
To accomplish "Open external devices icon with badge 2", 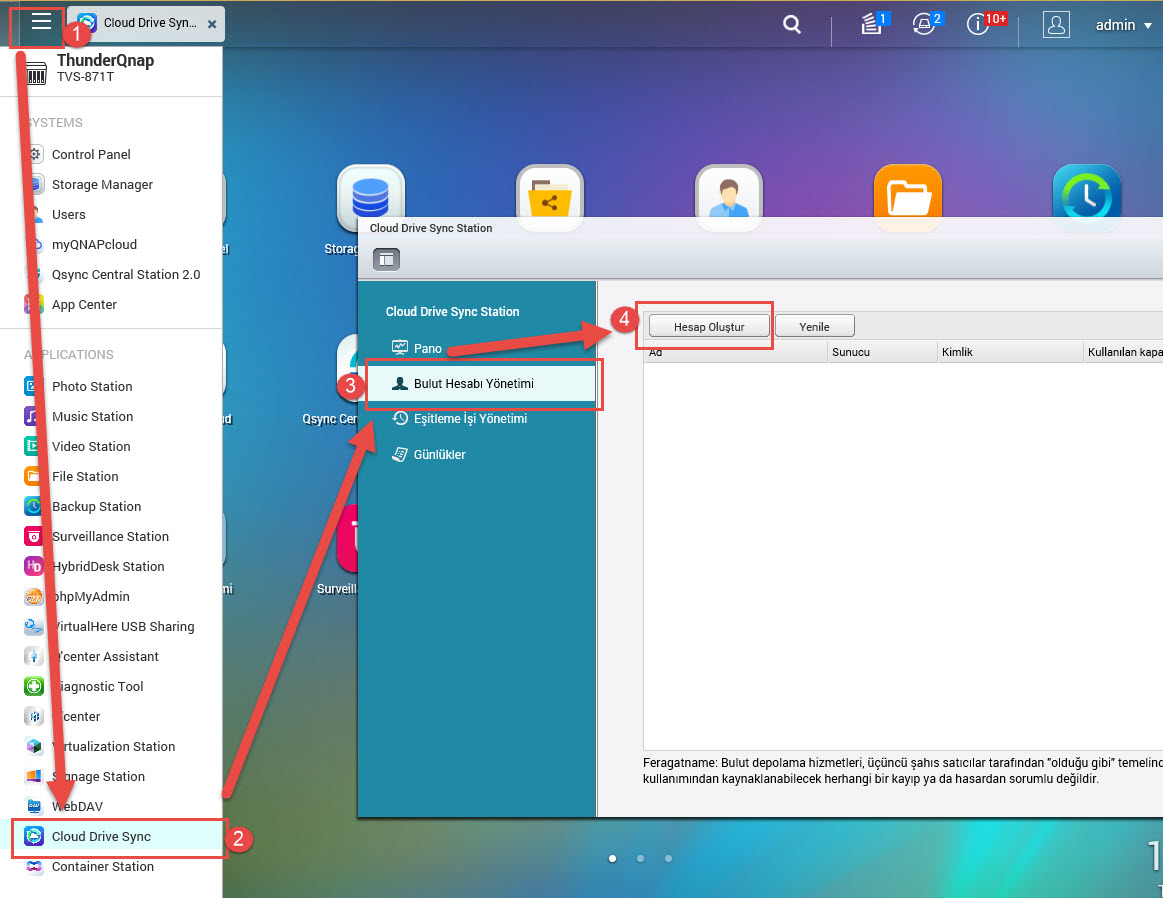I will [x=926, y=24].
